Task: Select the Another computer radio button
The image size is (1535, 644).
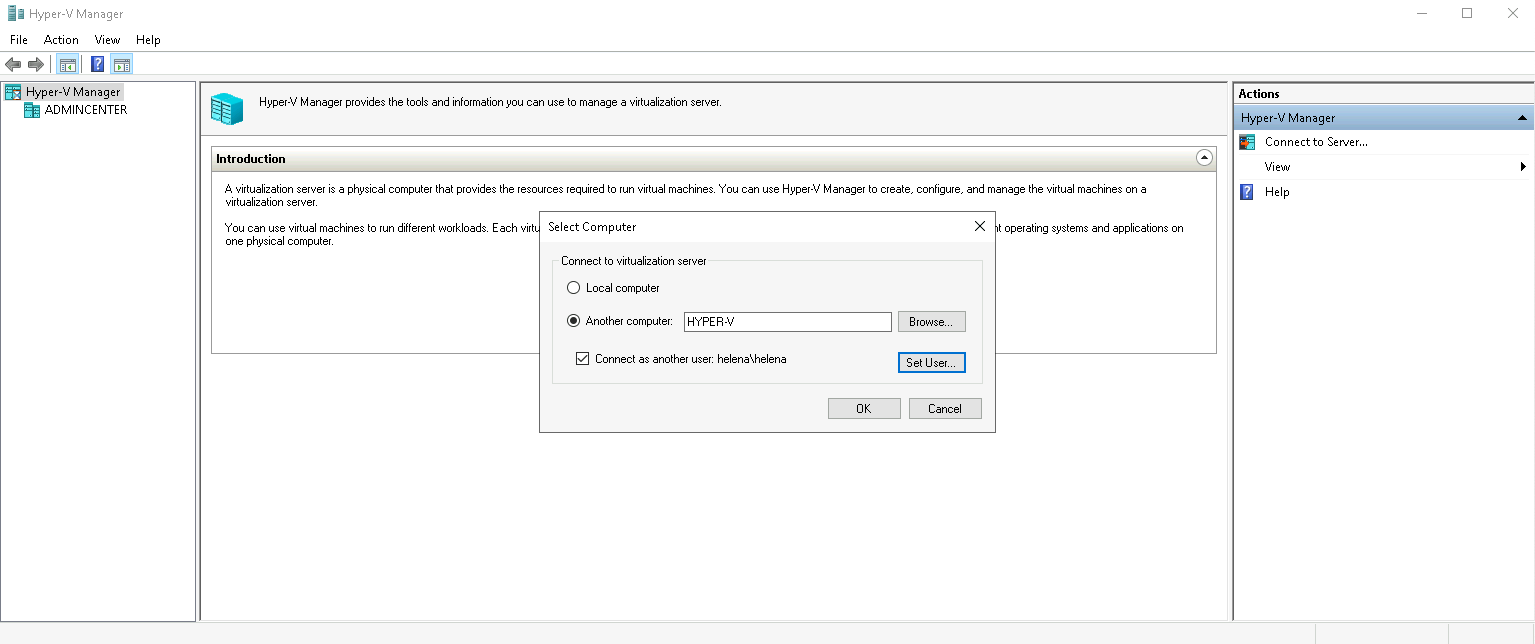Action: [573, 321]
